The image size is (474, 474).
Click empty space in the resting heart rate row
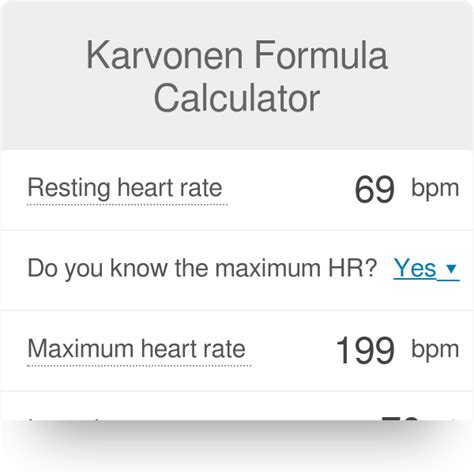tap(290, 189)
